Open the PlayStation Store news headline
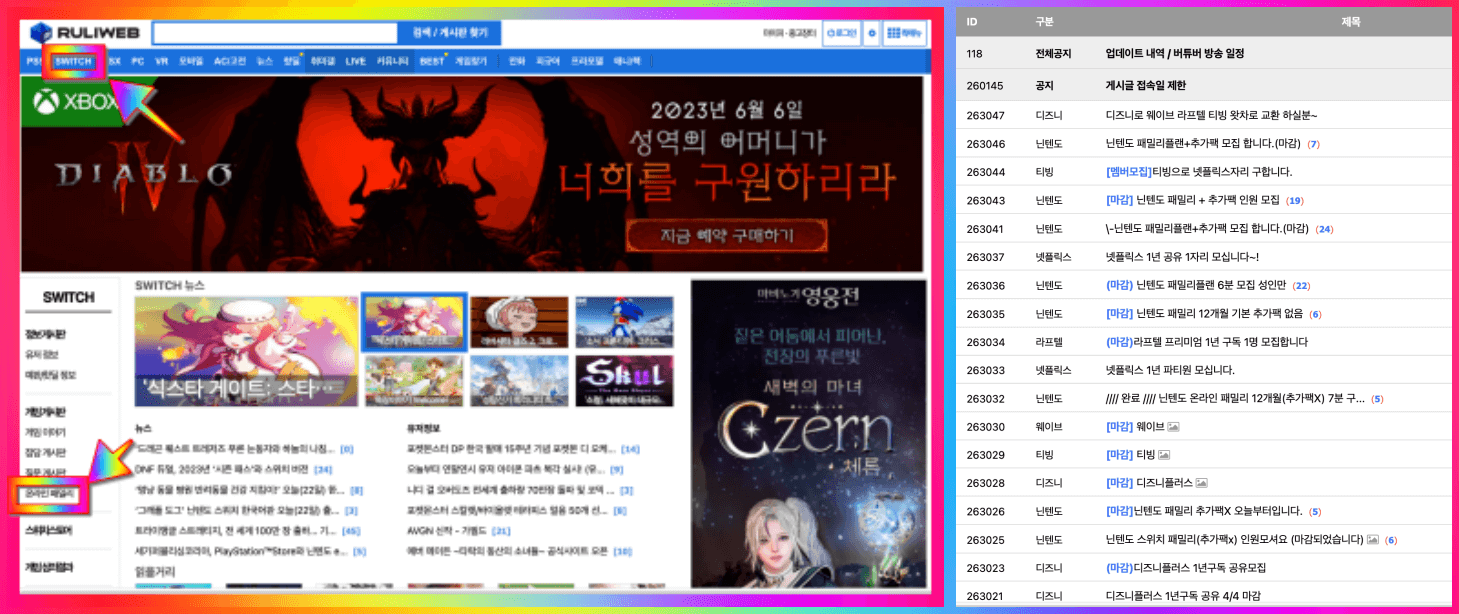The height and width of the screenshot is (614, 1459). coord(240,551)
